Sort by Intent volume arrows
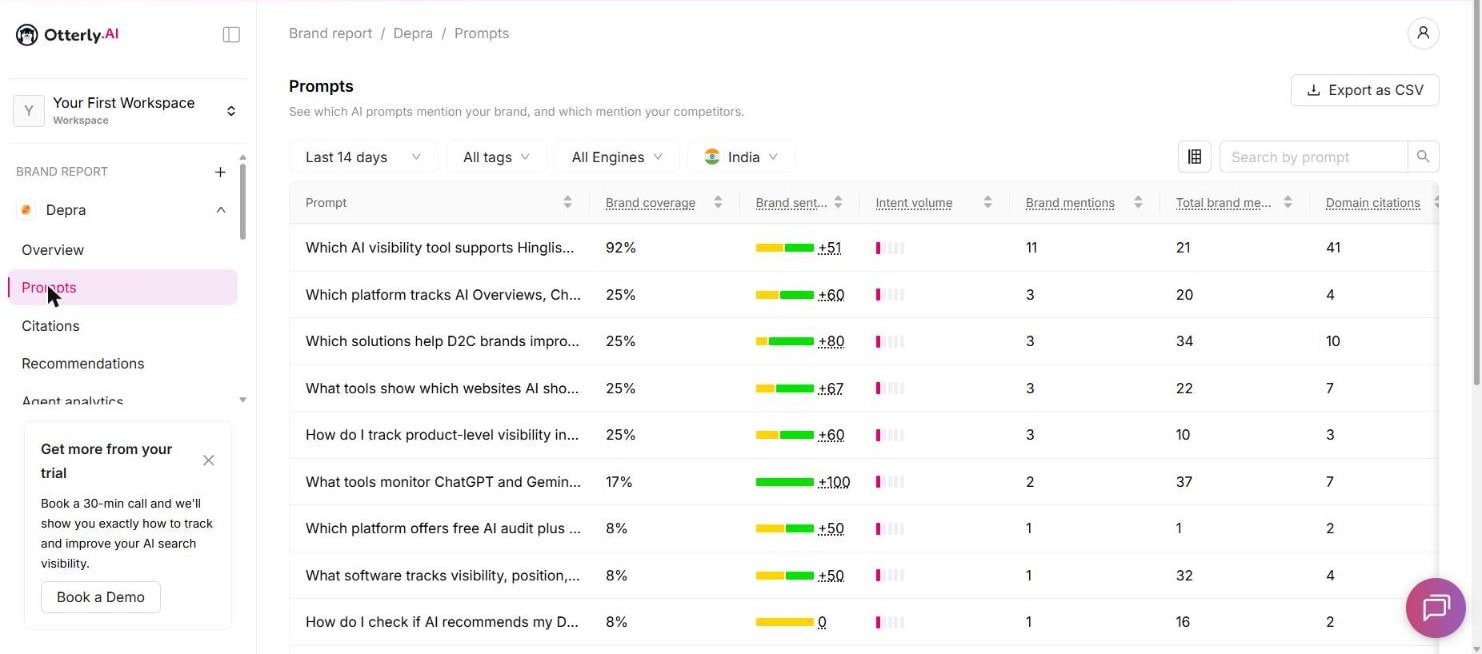This screenshot has width=1482, height=654. click(987, 202)
